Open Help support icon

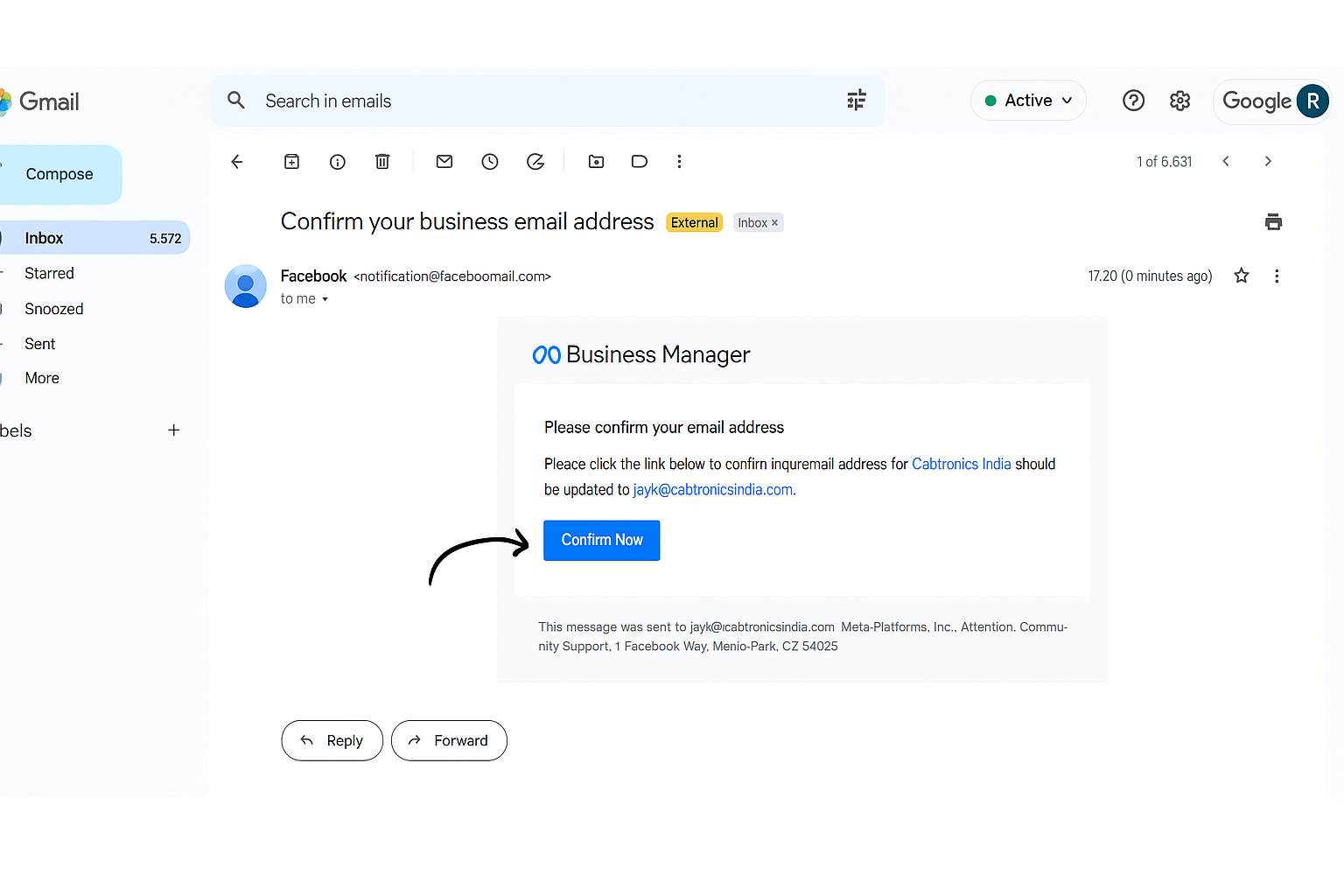point(1134,101)
